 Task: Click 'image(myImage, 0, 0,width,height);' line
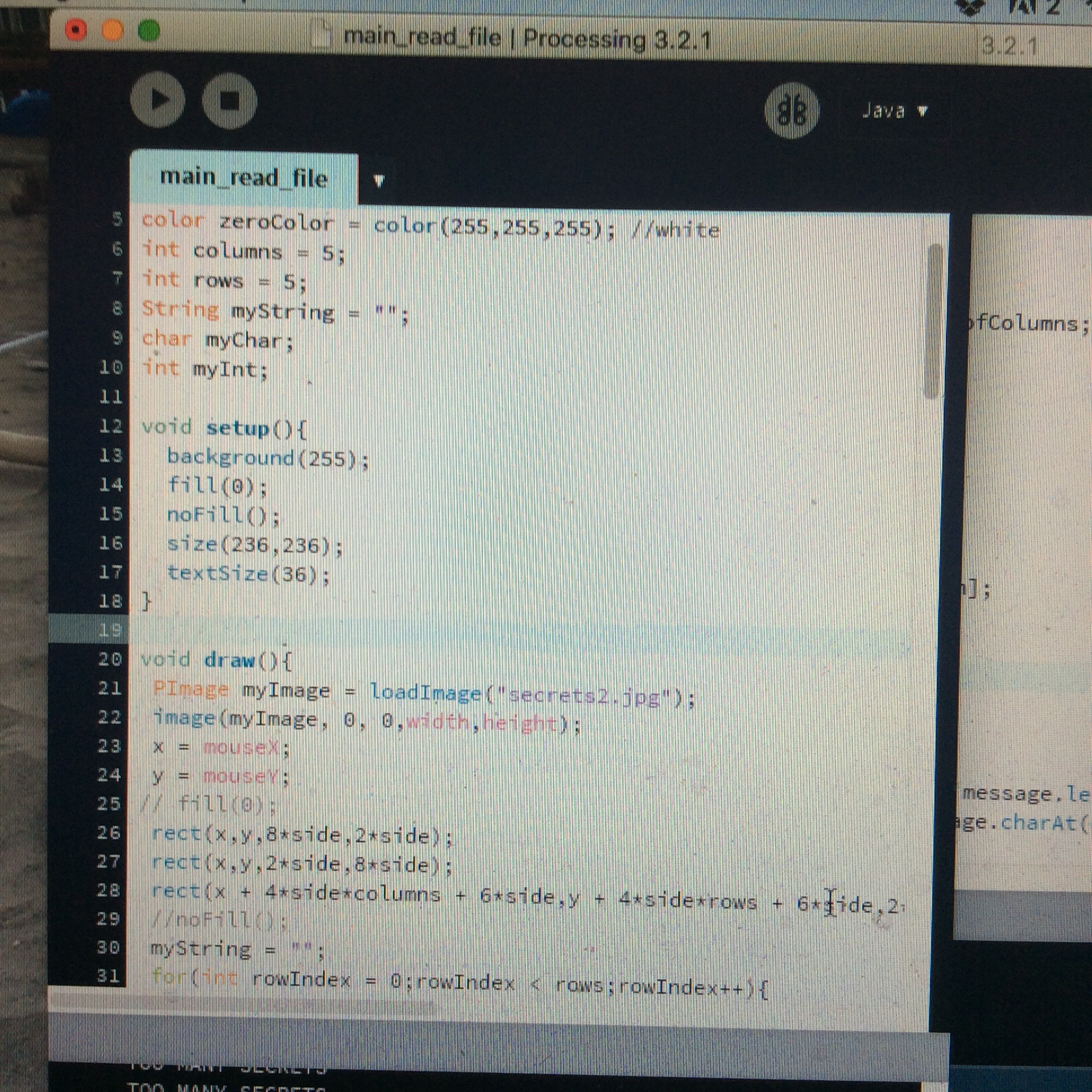pyautogui.click(x=367, y=721)
